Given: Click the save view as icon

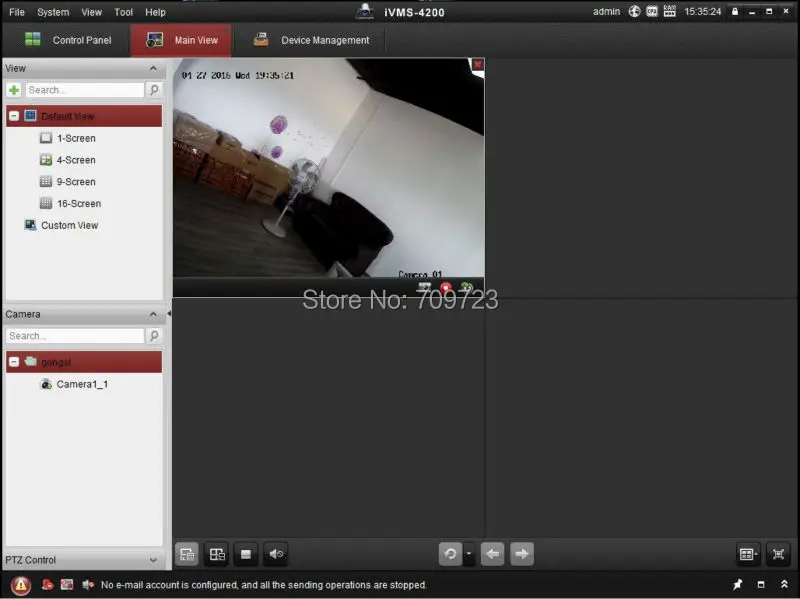Looking at the screenshot, I should pyautogui.click(x=217, y=554).
